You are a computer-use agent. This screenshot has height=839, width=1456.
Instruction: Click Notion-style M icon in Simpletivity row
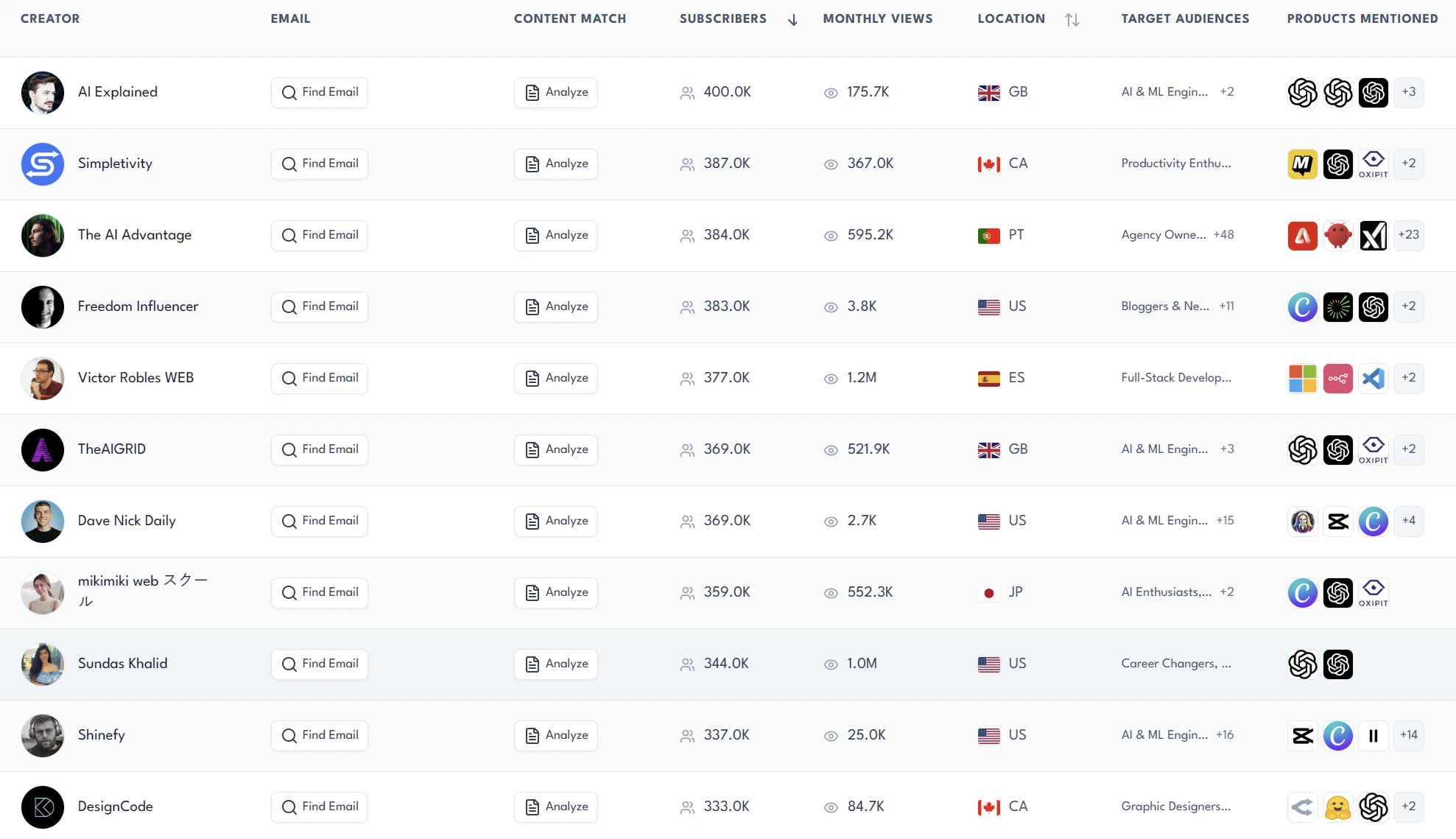pyautogui.click(x=1302, y=164)
